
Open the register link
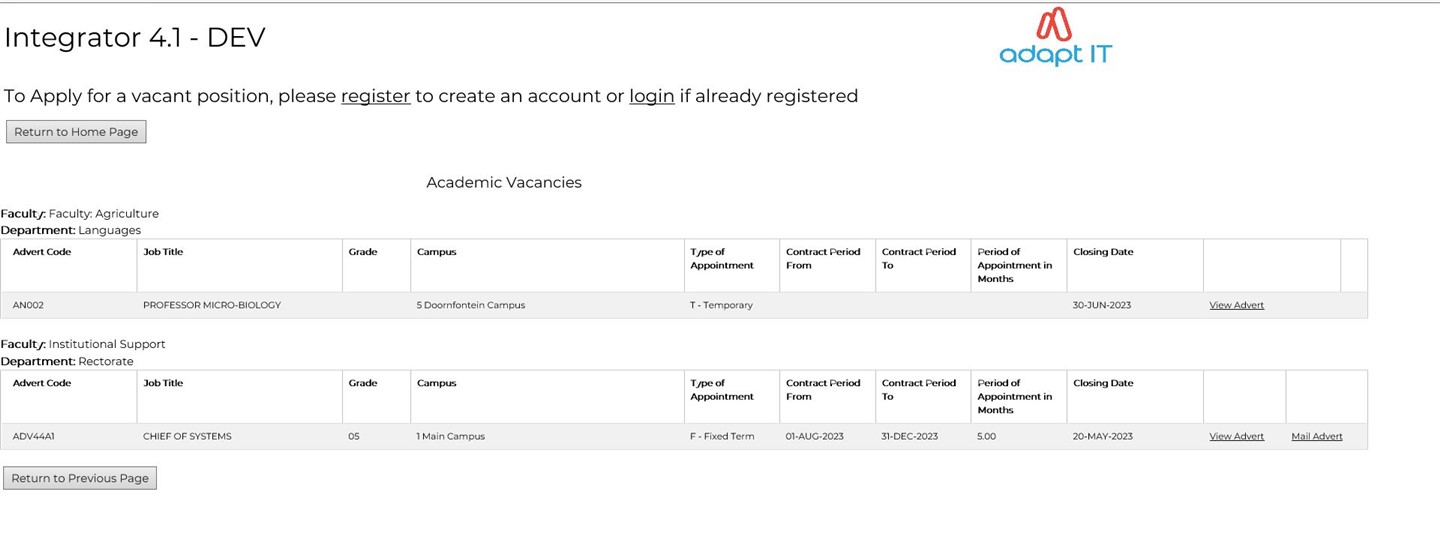tap(375, 96)
